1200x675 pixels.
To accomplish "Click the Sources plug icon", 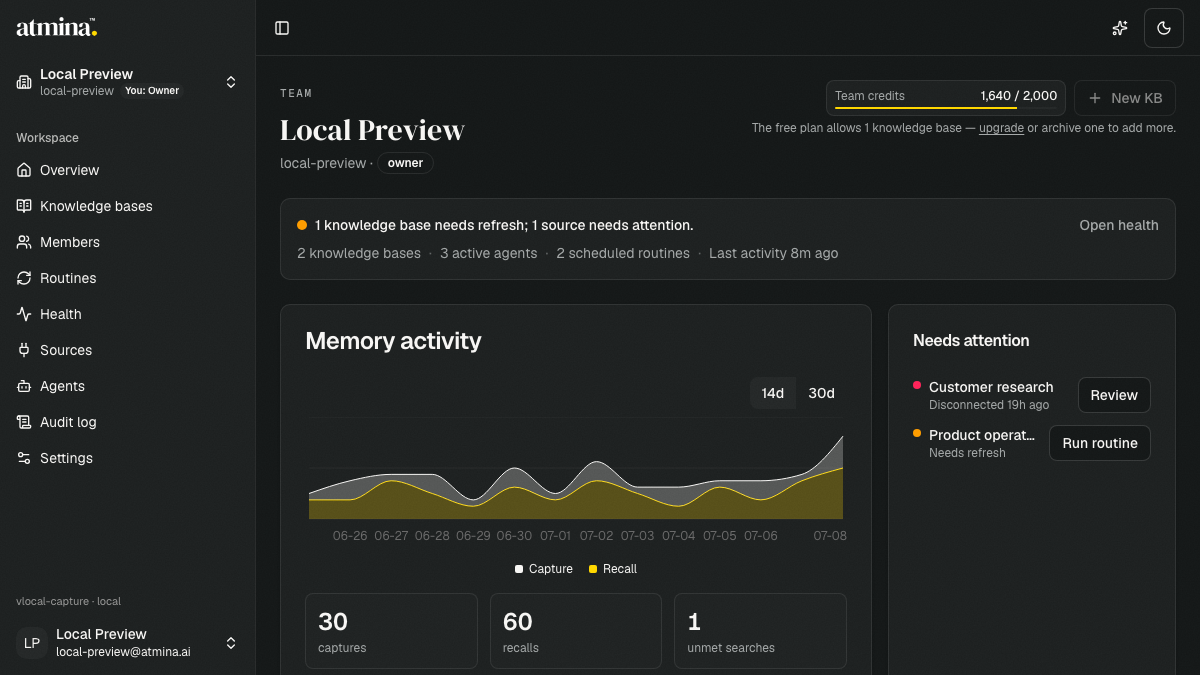I will [x=24, y=350].
